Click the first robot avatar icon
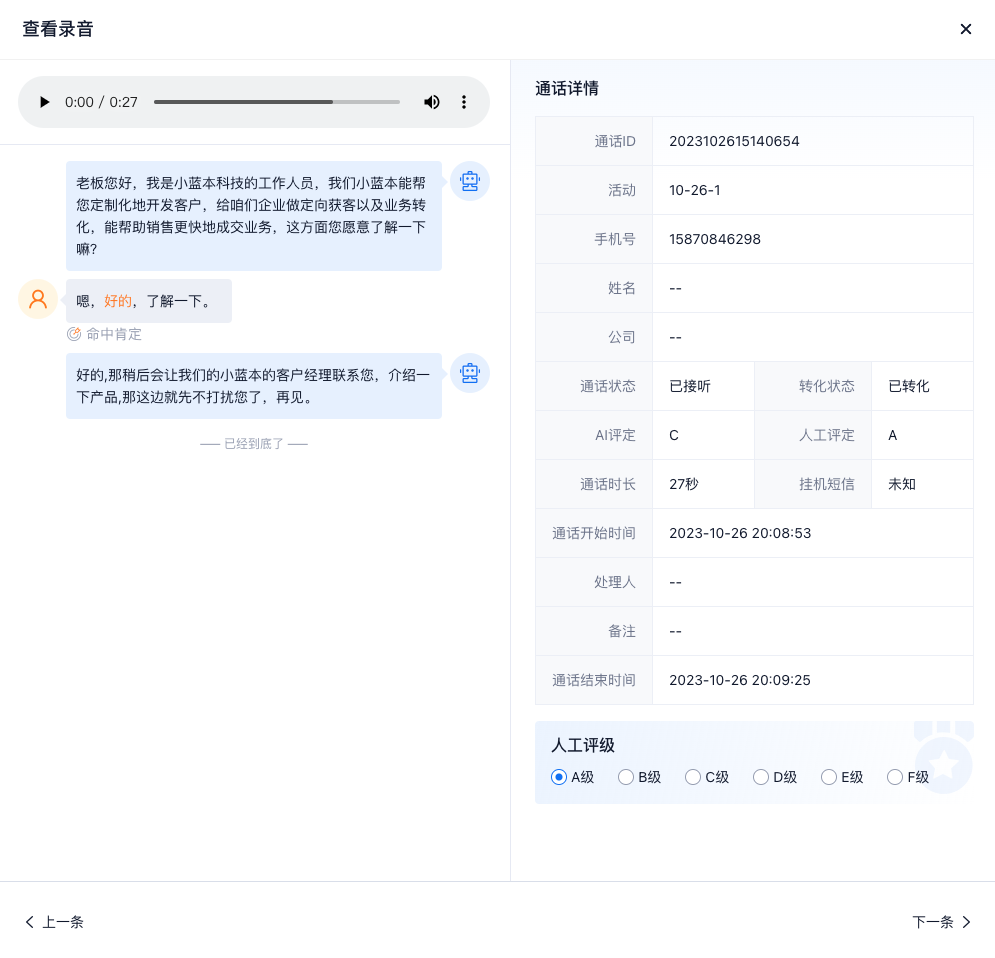The height and width of the screenshot is (958, 995). (469, 181)
